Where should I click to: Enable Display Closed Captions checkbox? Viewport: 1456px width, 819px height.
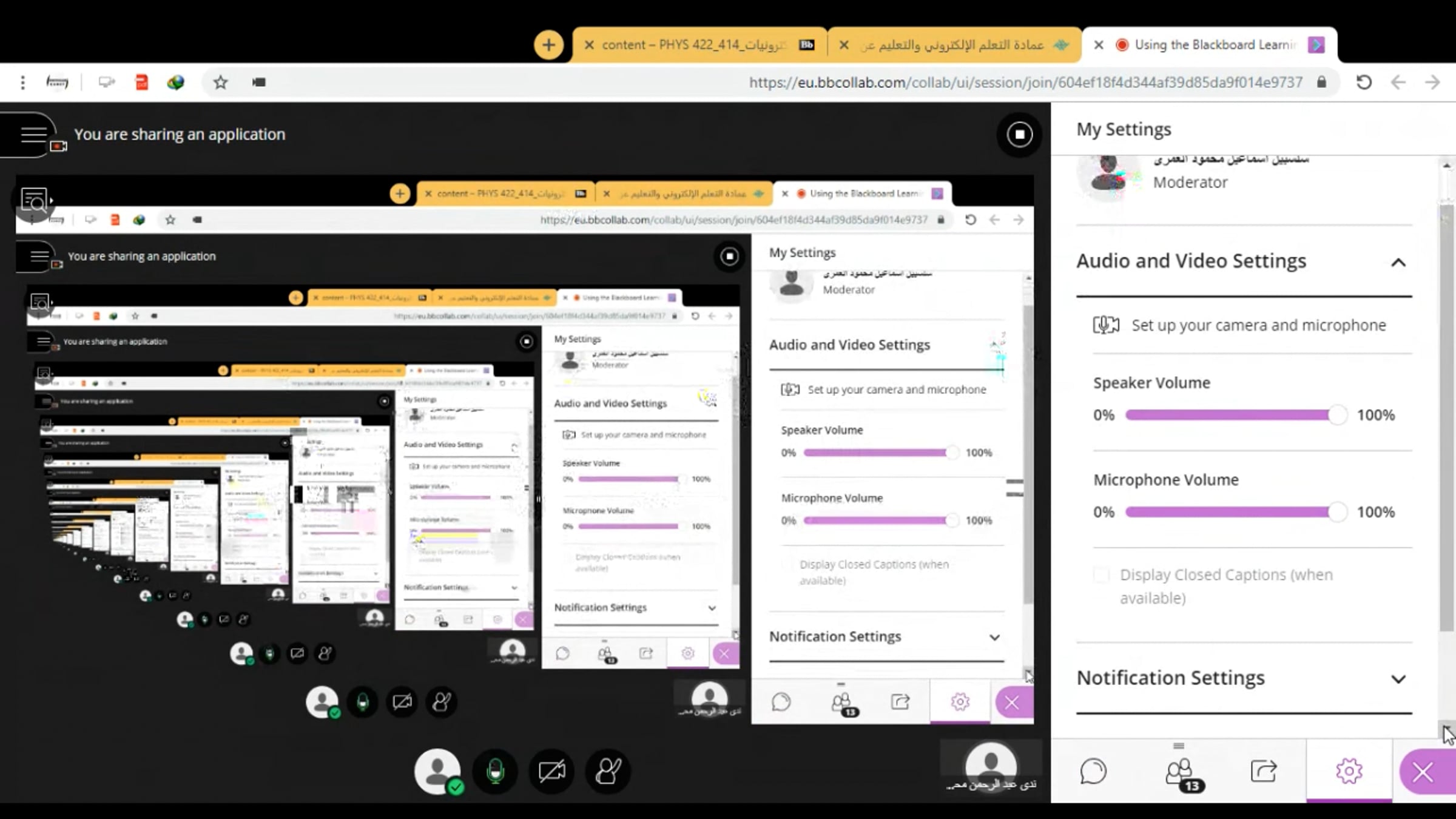1102,575
